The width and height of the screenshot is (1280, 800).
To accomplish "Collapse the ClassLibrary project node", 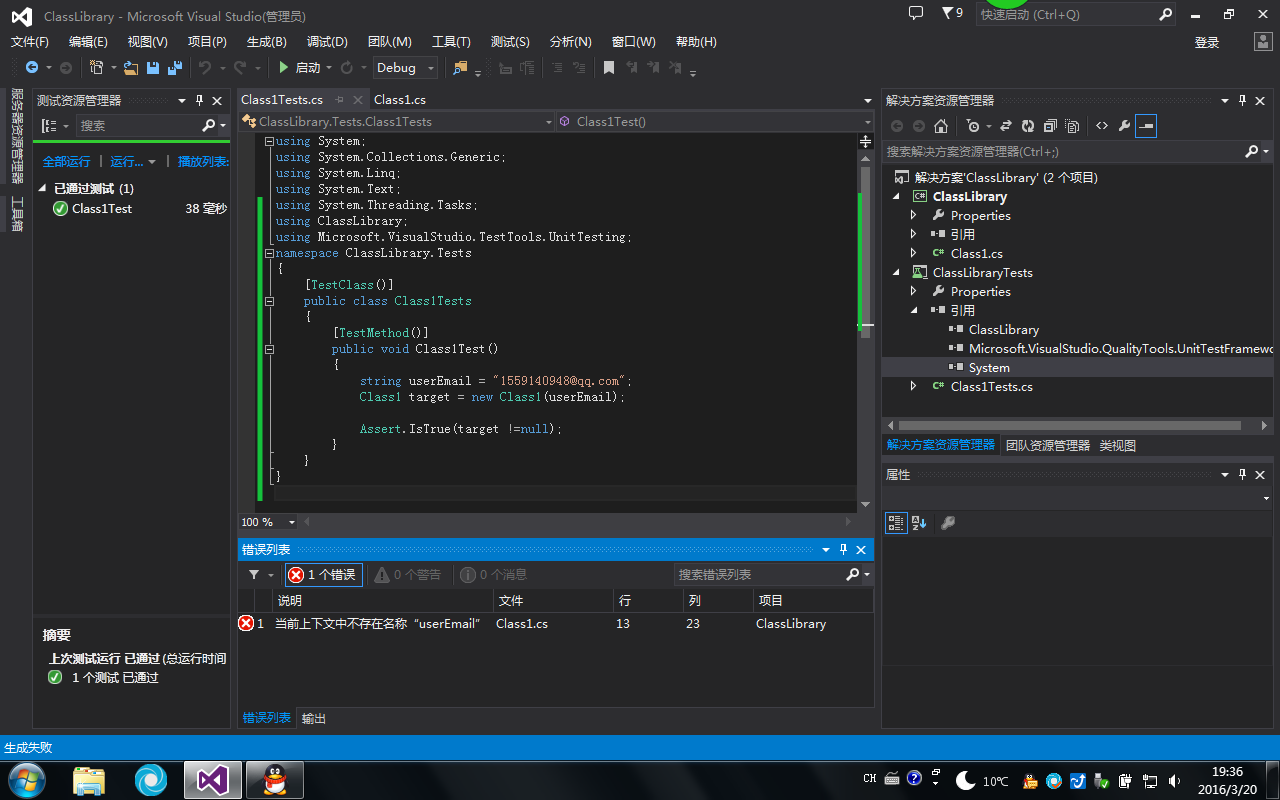I will click(897, 197).
